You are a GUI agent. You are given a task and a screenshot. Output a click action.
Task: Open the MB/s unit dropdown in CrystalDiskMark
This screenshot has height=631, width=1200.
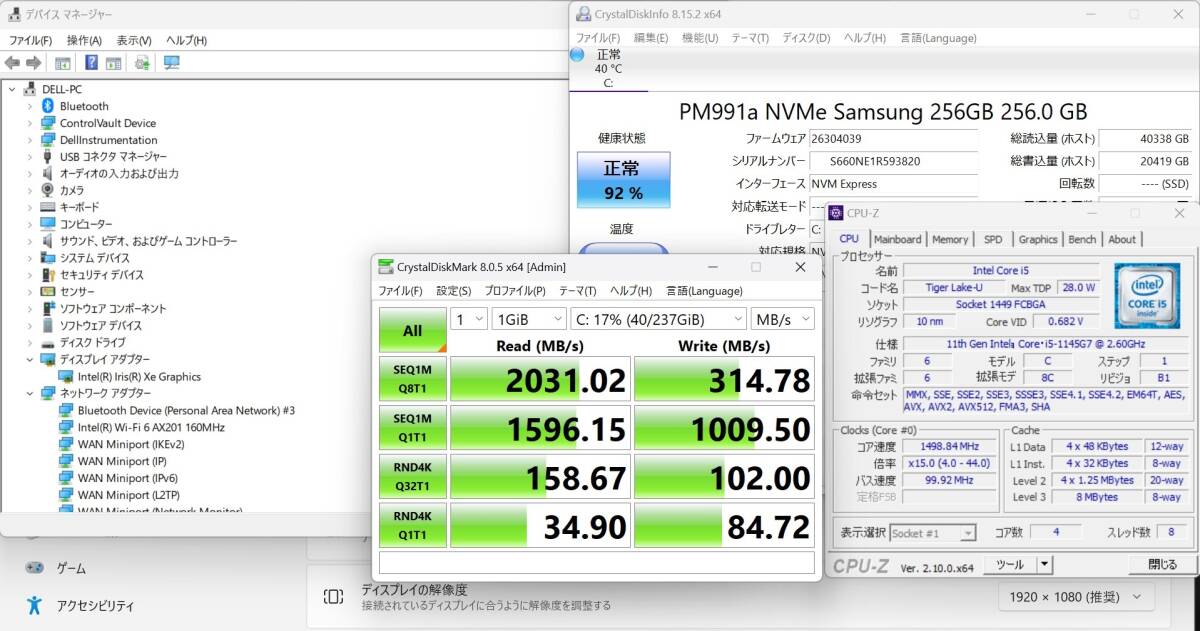pyautogui.click(x=783, y=318)
